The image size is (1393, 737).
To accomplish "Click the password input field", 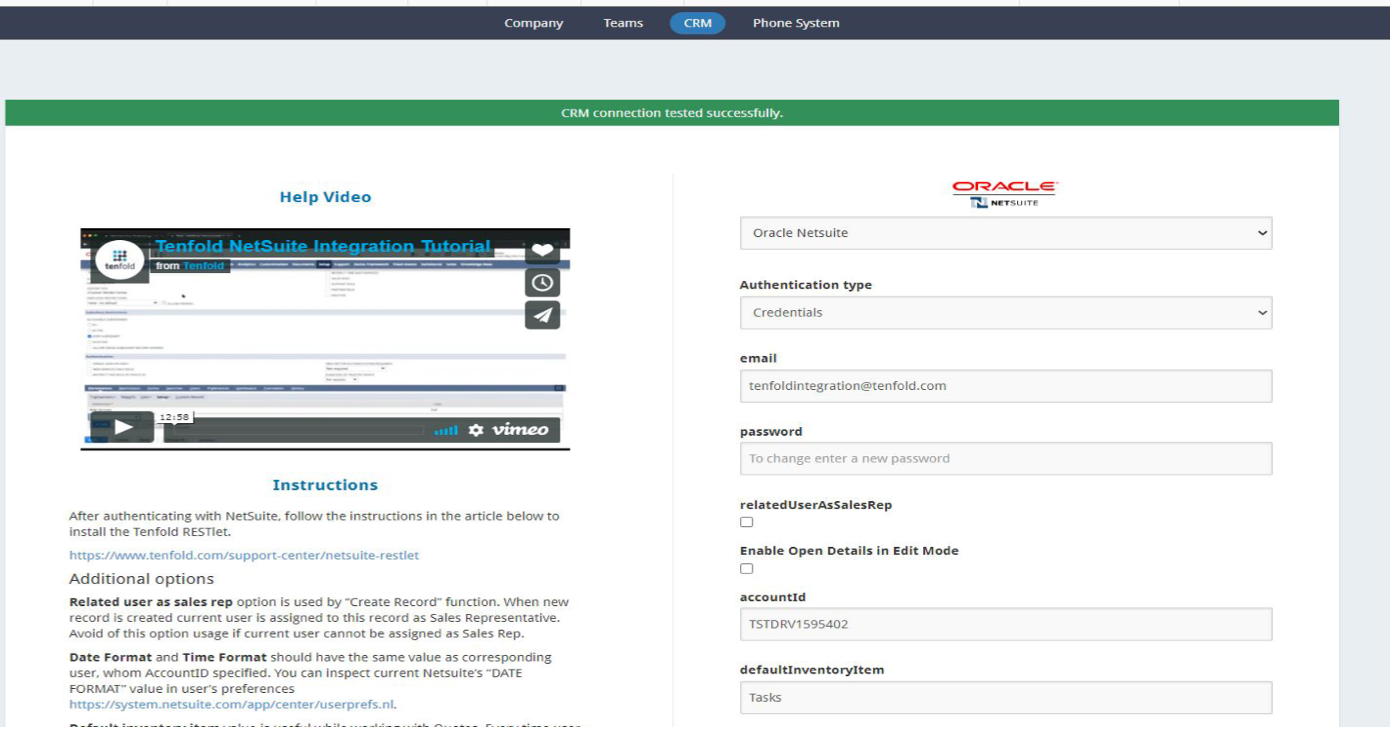I will 1005,458.
